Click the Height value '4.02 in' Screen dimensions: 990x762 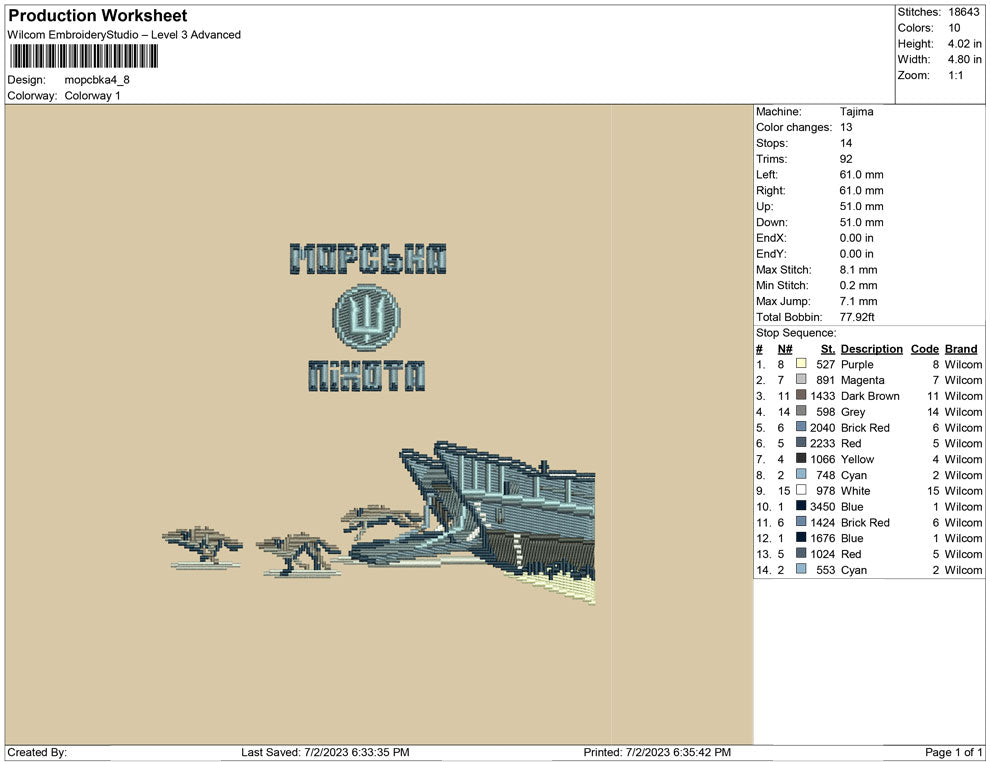coord(964,44)
